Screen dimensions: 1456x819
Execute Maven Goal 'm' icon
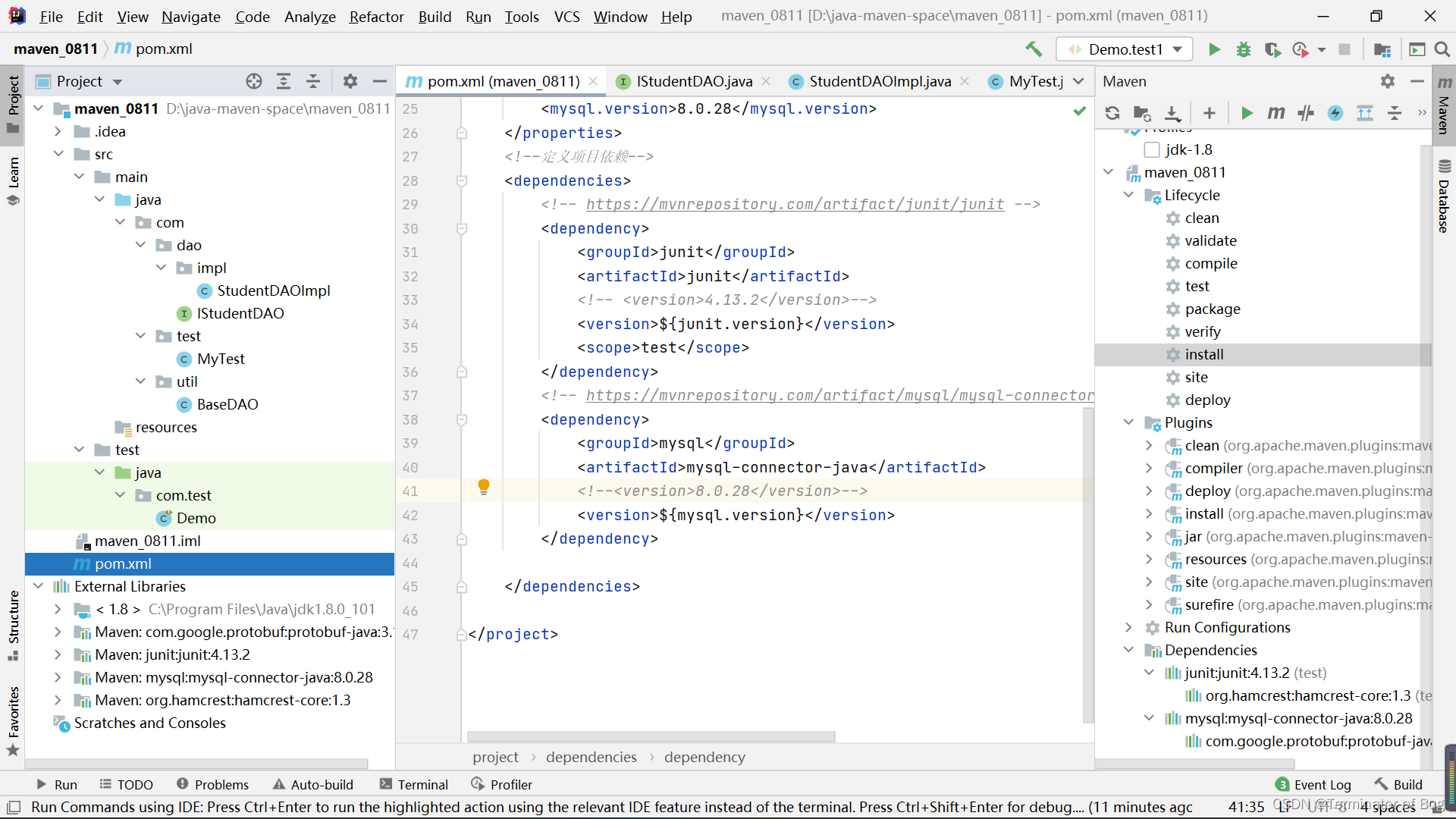click(x=1276, y=113)
